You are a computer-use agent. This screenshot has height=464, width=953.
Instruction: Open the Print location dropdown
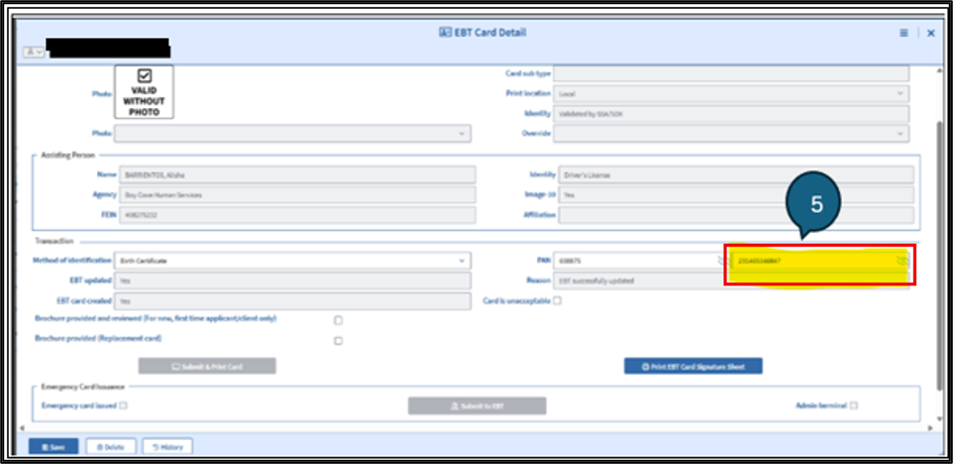click(731, 94)
